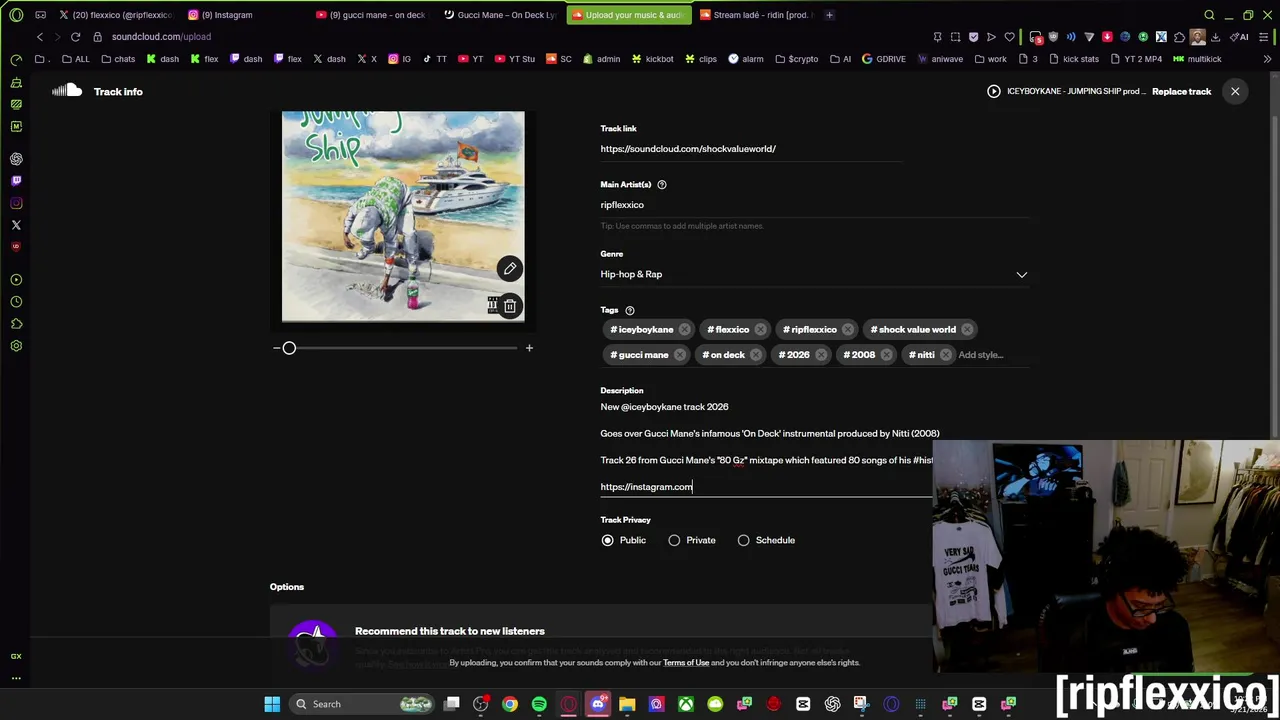Open File Explorer from the taskbar

pyautogui.click(x=627, y=704)
